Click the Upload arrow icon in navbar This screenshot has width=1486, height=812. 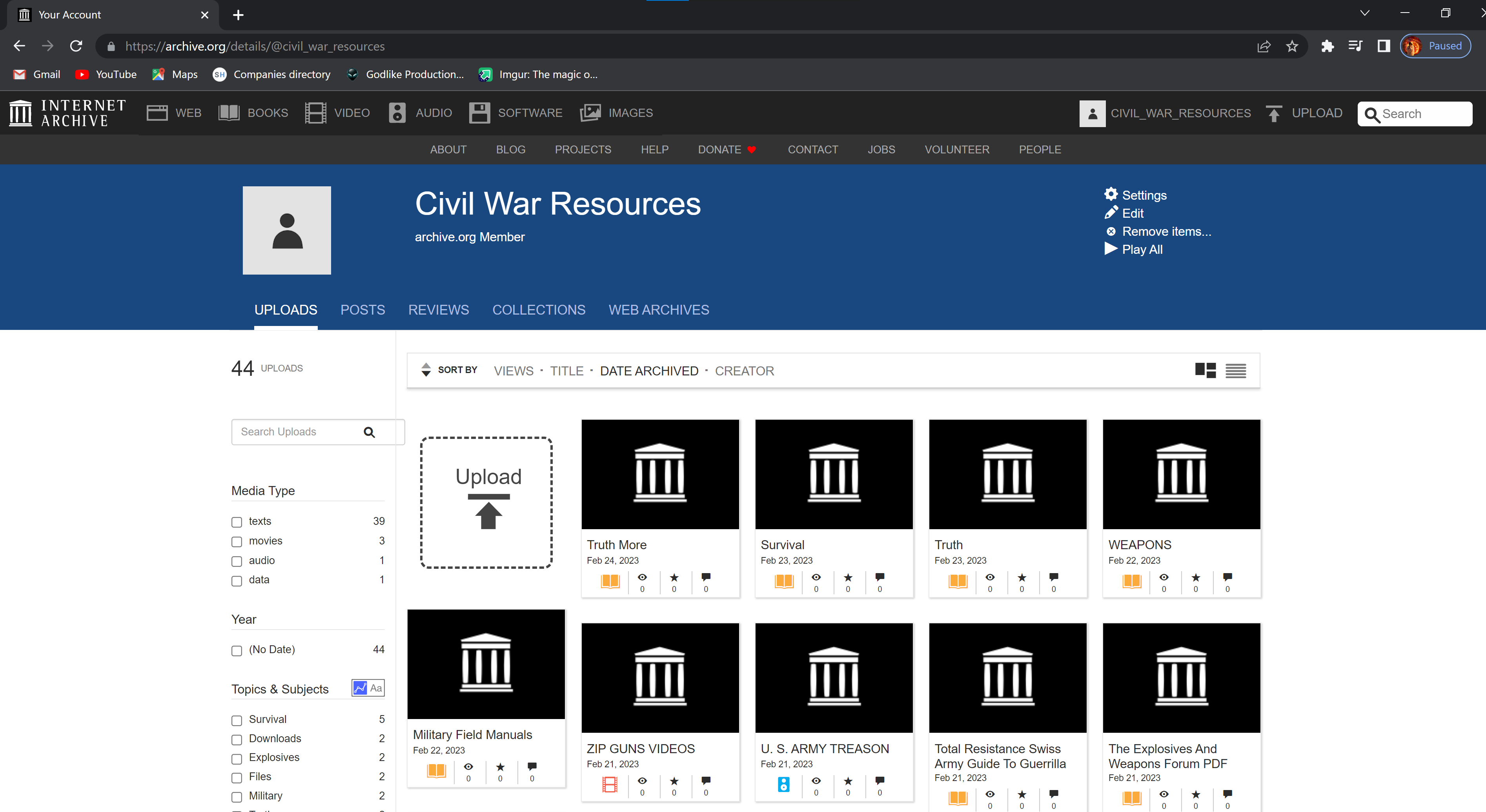point(1274,114)
